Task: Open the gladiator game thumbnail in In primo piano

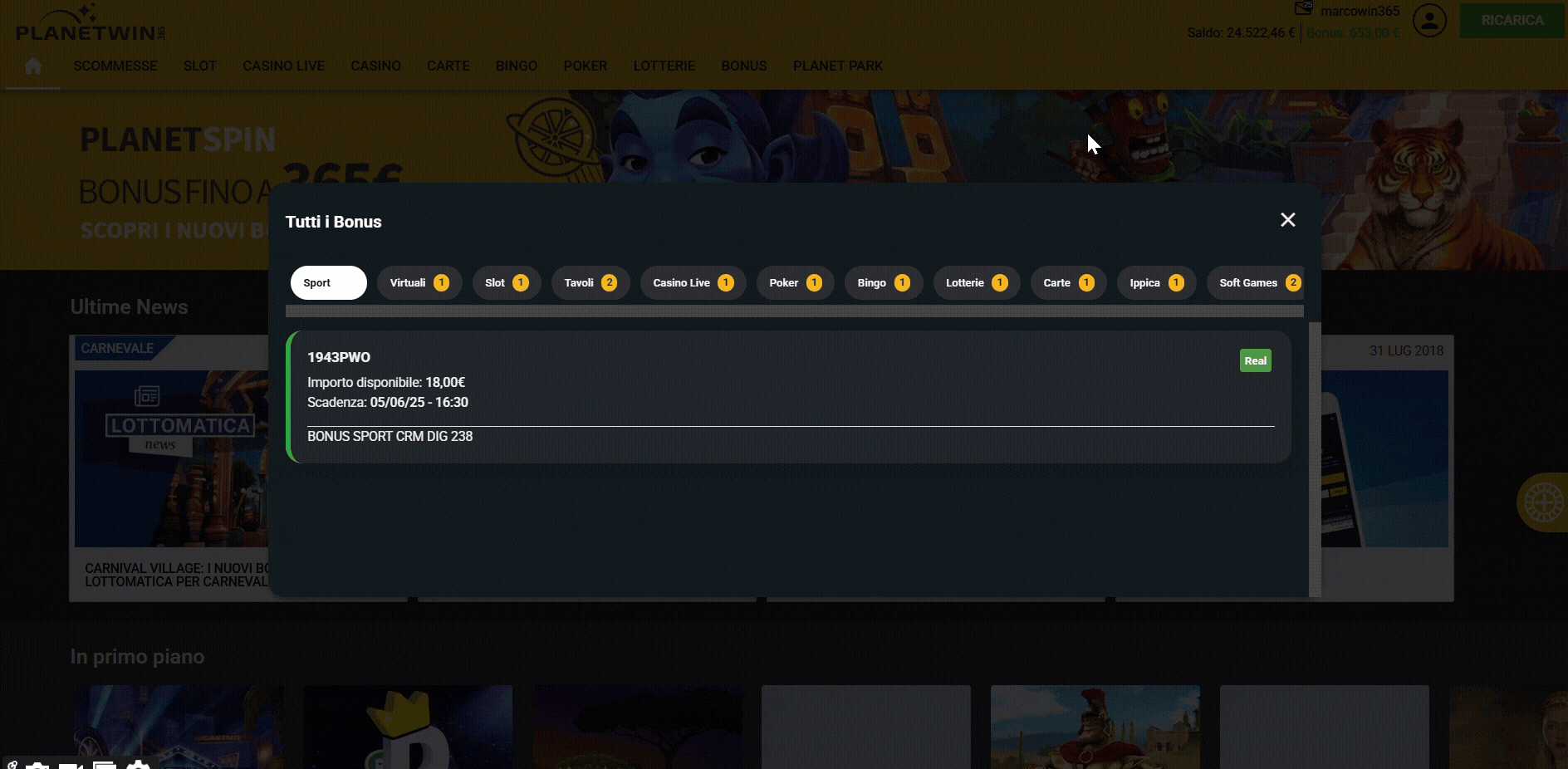Action: click(1095, 727)
